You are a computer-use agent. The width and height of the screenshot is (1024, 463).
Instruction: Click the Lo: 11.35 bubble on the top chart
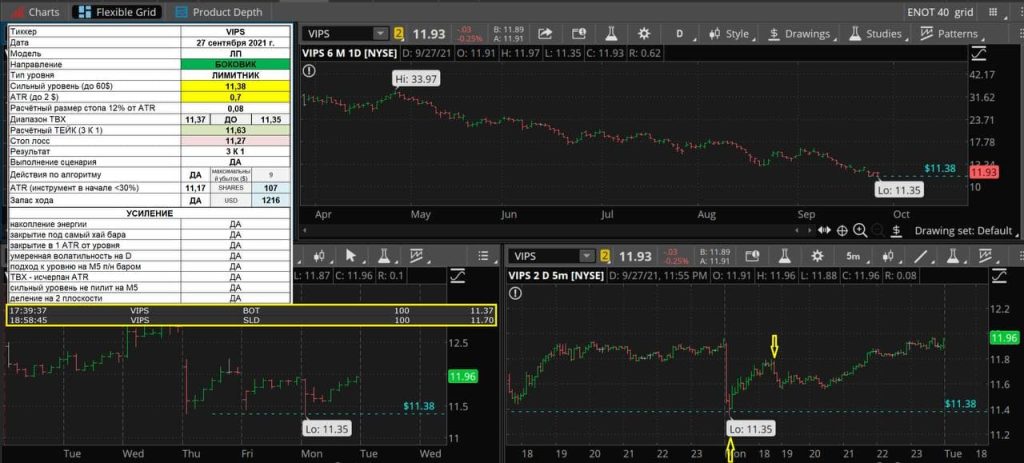click(x=899, y=190)
